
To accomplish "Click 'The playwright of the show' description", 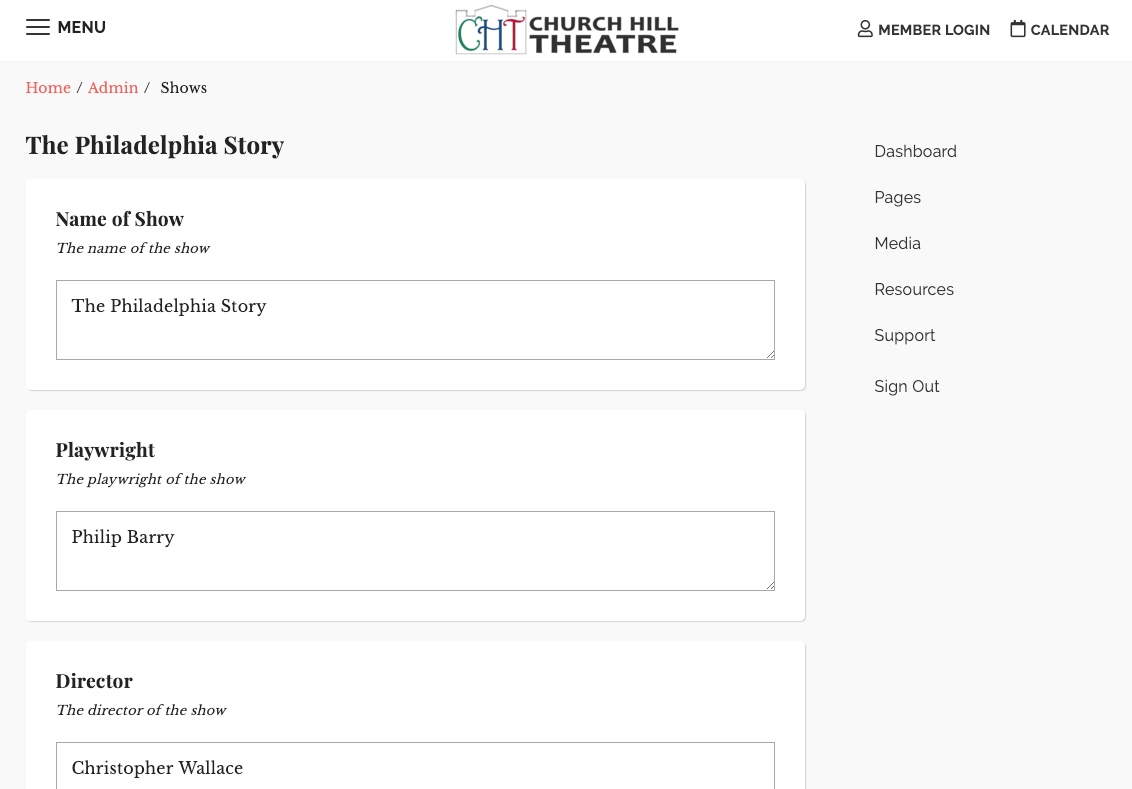I will pyautogui.click(x=151, y=479).
